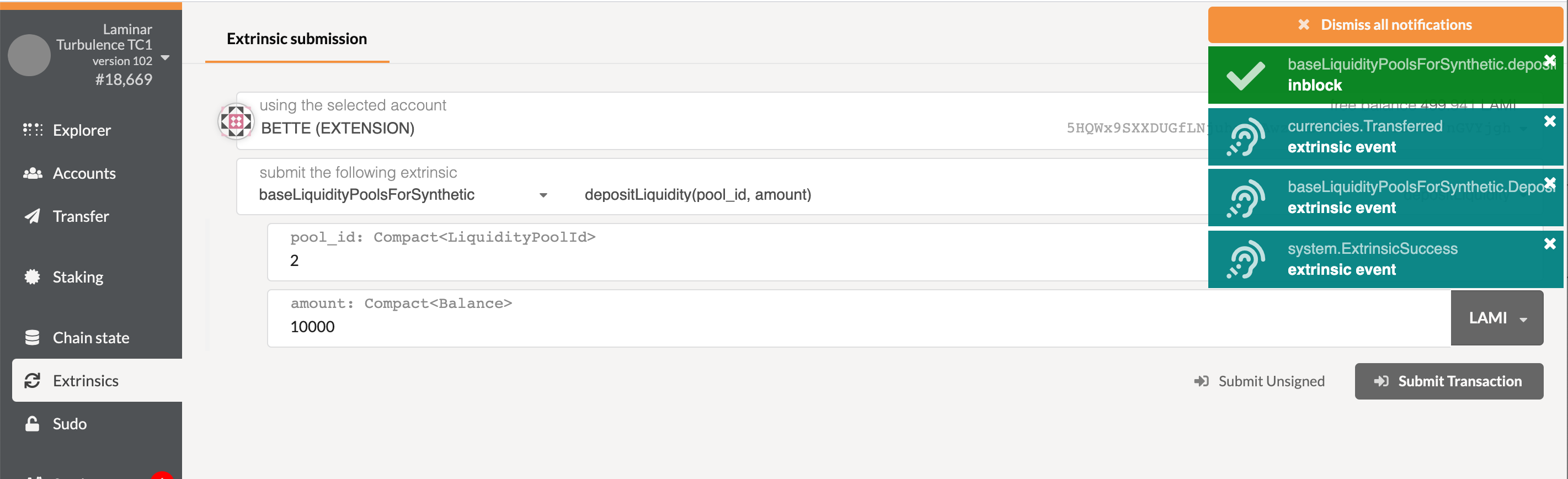
Task: Close the system.ExtrinsicSuccess notification
Action: (x=1549, y=243)
